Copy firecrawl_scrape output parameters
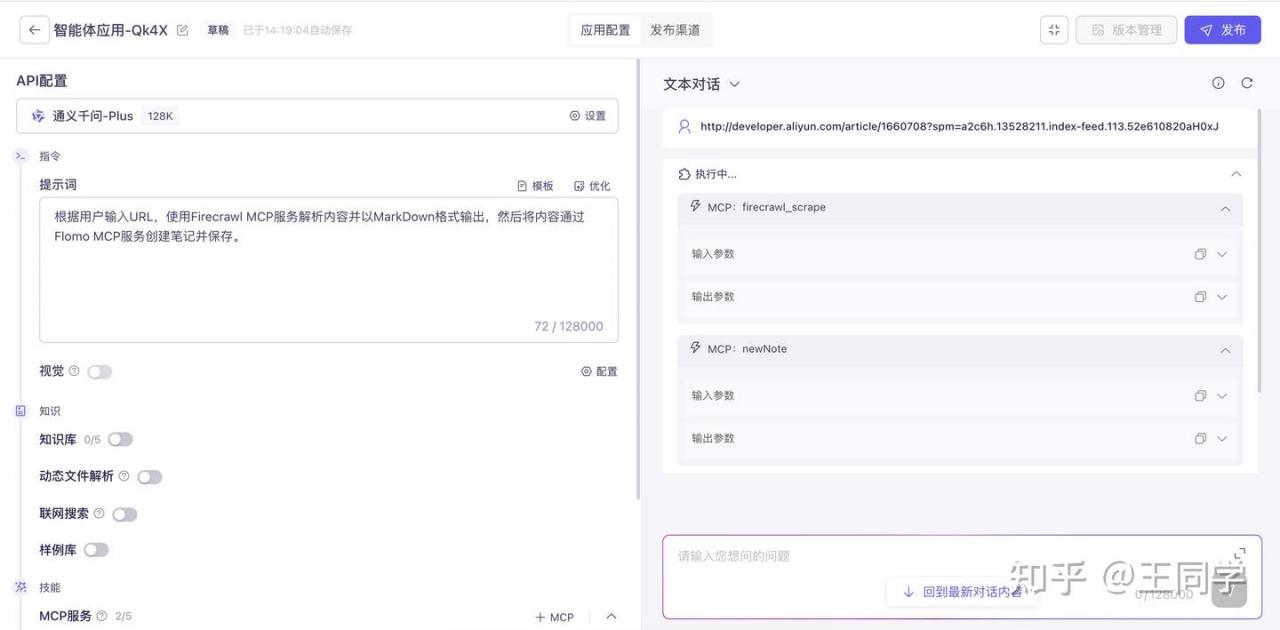This screenshot has height=630, width=1280. (1200, 297)
